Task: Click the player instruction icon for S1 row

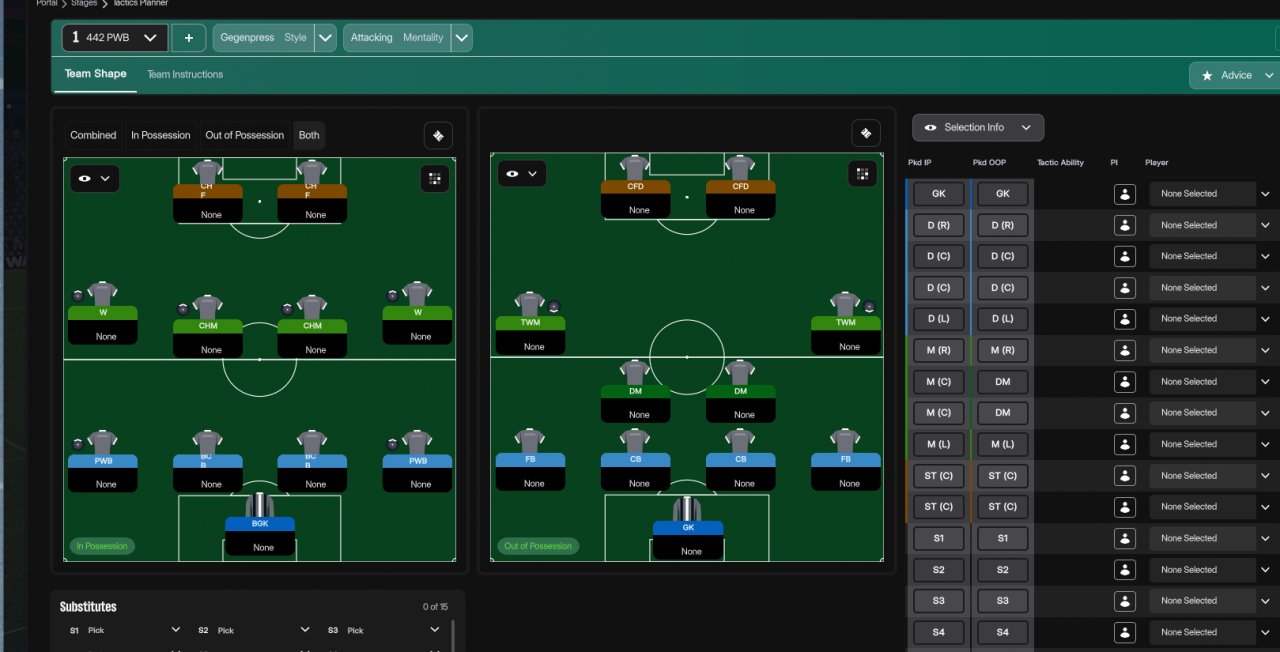Action: pos(1125,538)
